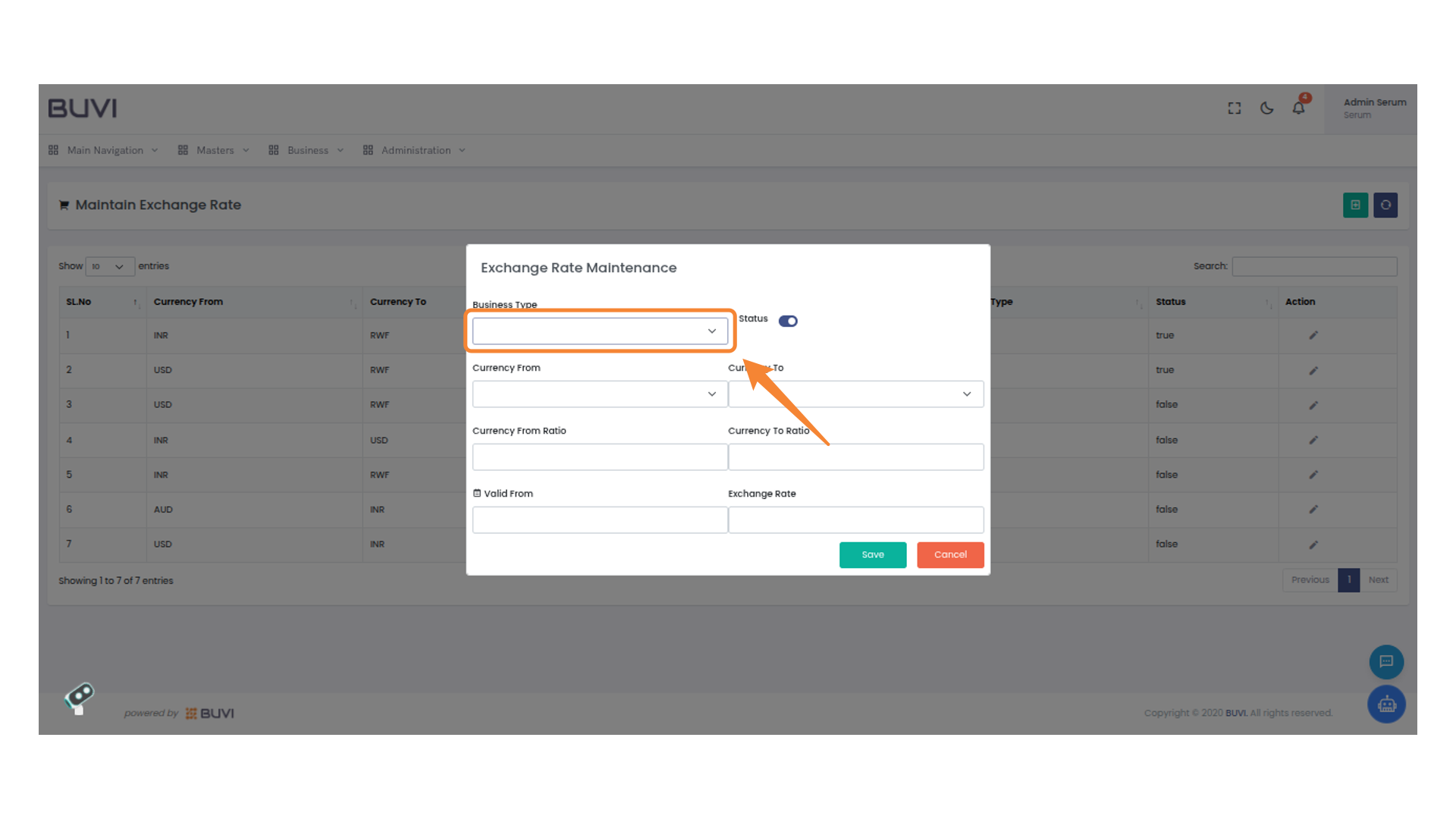The image size is (1456, 819).
Task: Expand the Currency To dropdown
Action: click(x=855, y=394)
